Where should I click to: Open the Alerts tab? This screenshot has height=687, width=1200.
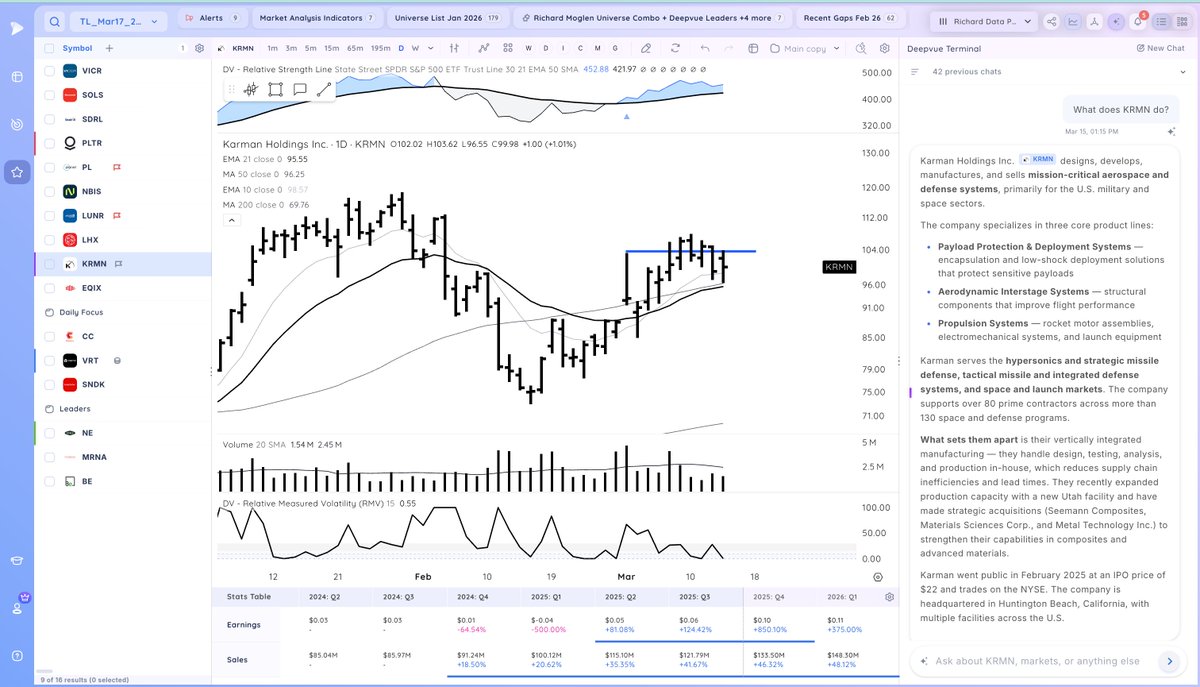213,18
